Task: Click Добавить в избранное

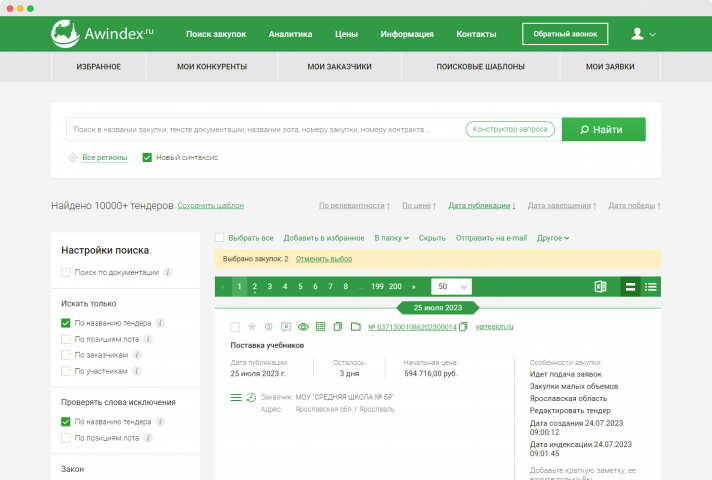Action: [324, 238]
